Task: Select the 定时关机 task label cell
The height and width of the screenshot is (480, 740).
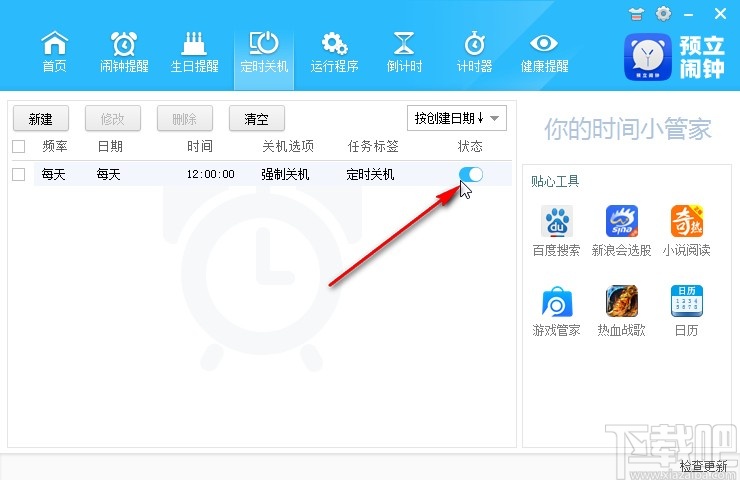Action: [370, 174]
